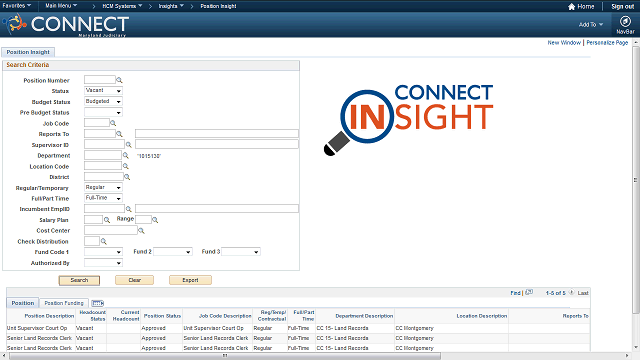
Task: Open the Position Number lookup magnifier
Action: pyautogui.click(x=119, y=80)
